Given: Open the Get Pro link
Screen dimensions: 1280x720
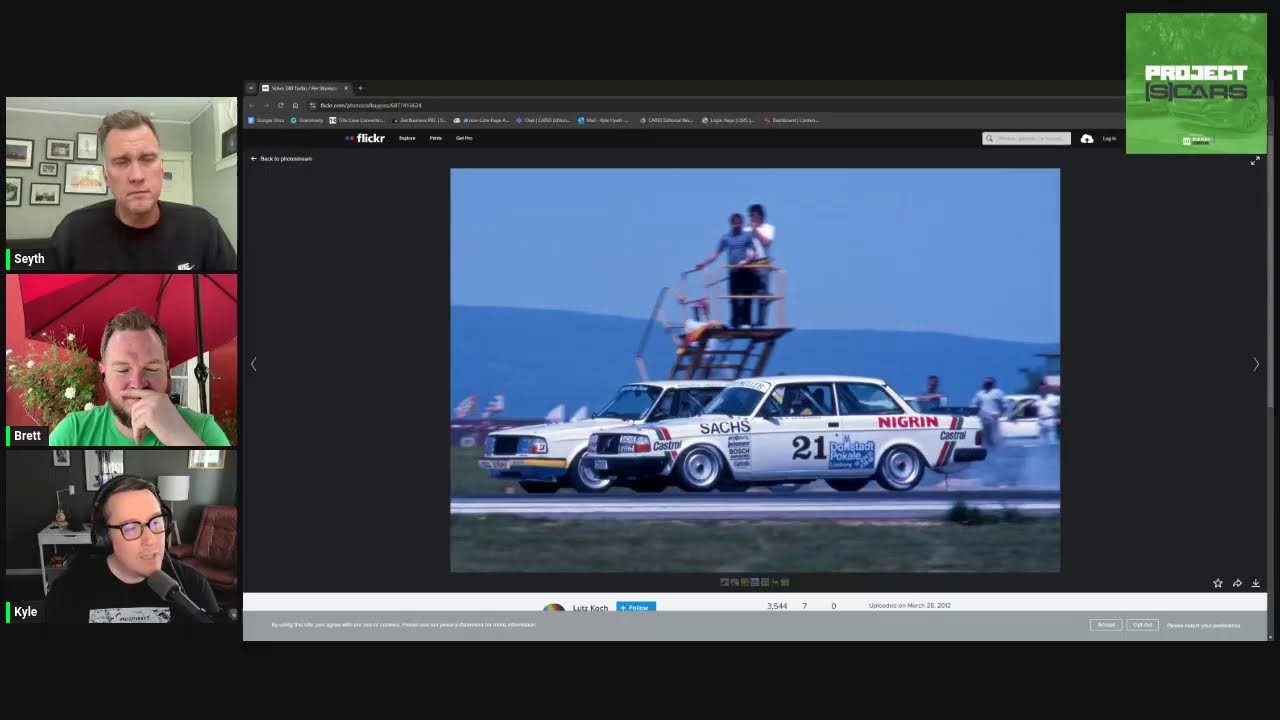Looking at the screenshot, I should [x=464, y=138].
